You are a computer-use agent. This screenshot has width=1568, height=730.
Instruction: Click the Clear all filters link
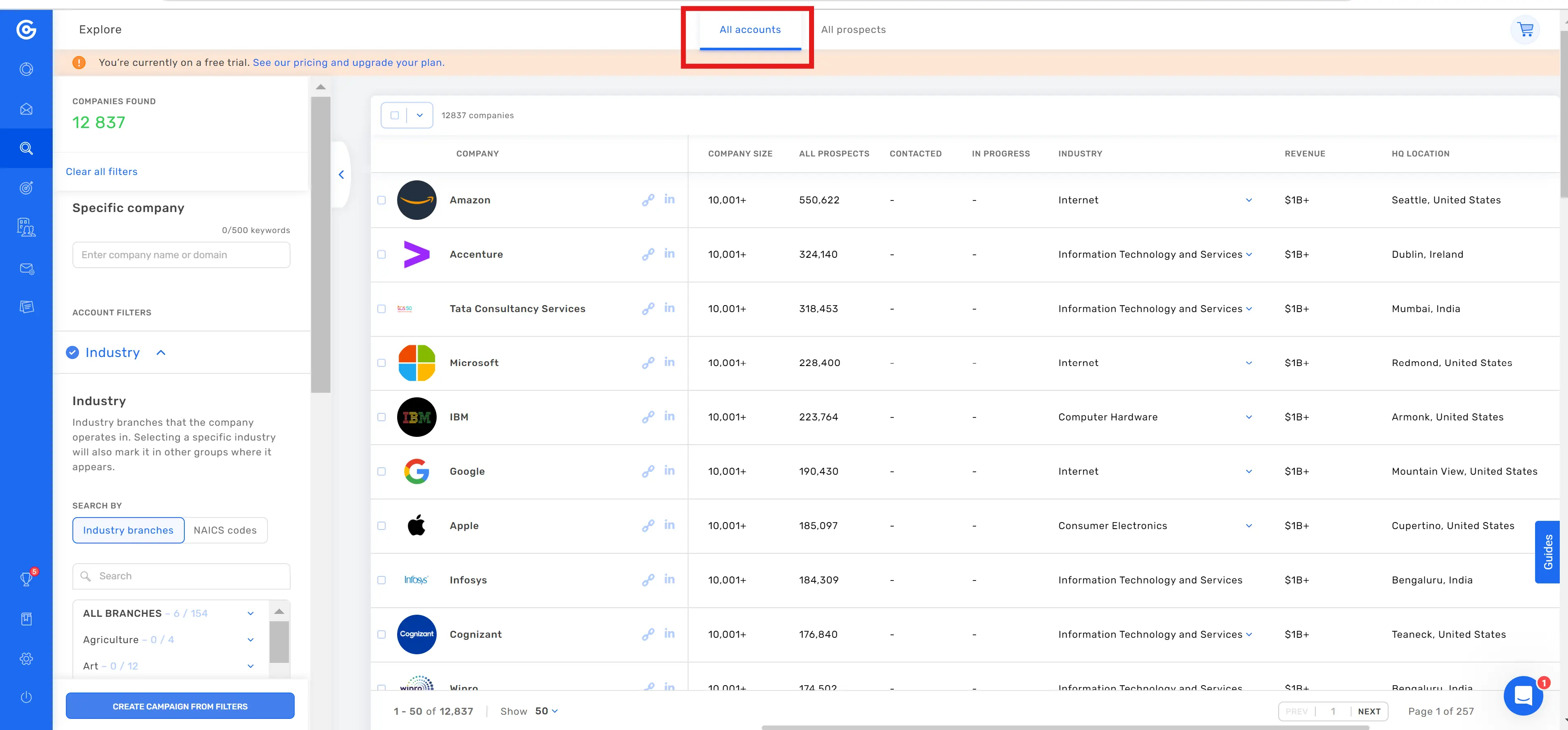coord(102,172)
